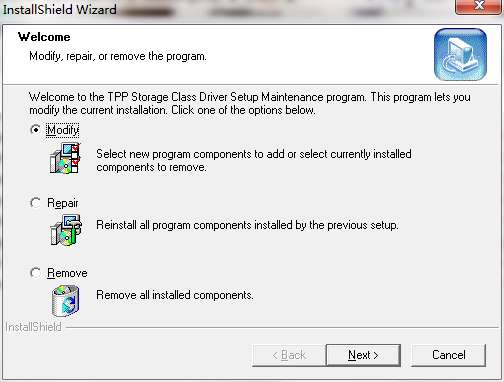This screenshot has width=504, height=382.
Task: Proceed with the Next button
Action: (363, 355)
